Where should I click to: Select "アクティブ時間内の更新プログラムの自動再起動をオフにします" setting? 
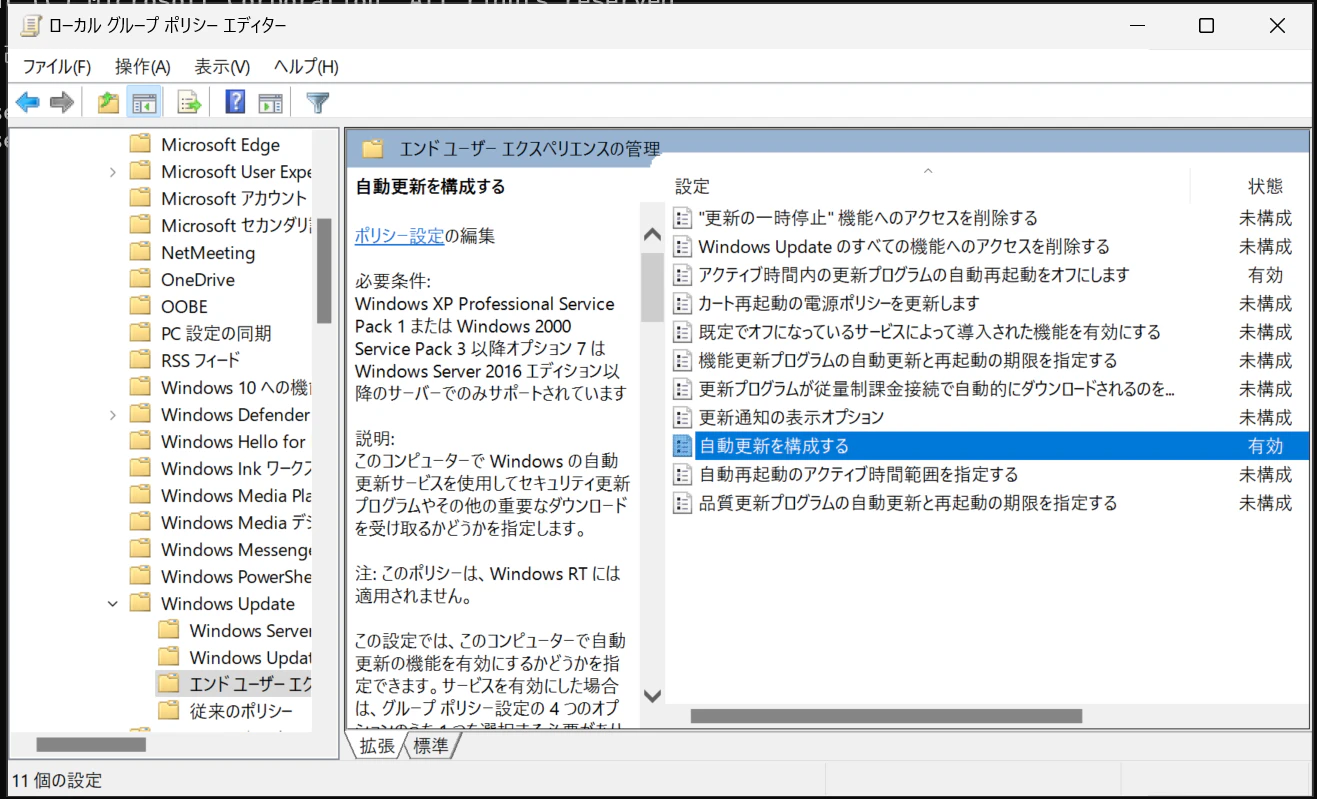tap(914, 275)
